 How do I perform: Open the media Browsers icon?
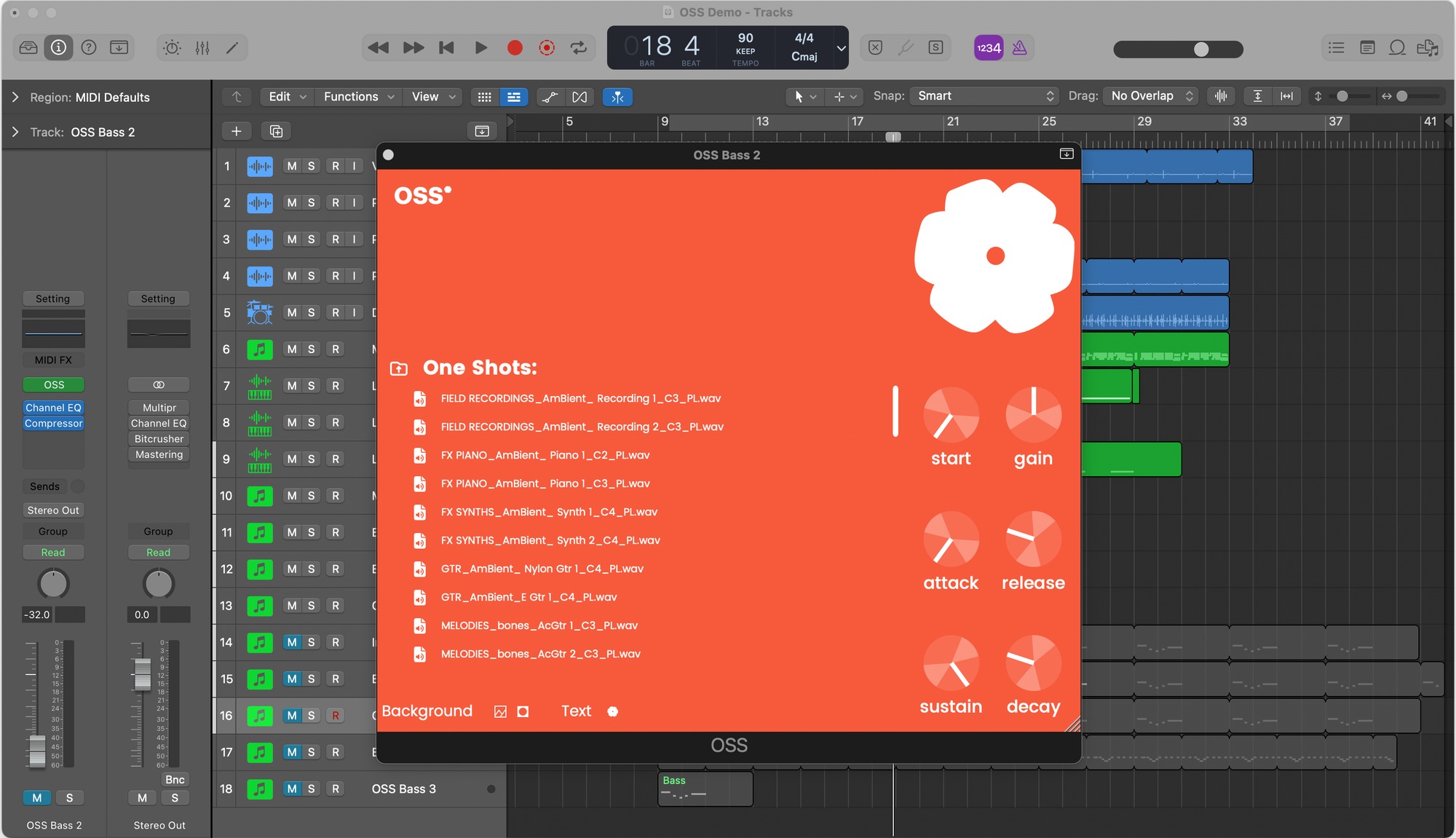tap(1428, 48)
